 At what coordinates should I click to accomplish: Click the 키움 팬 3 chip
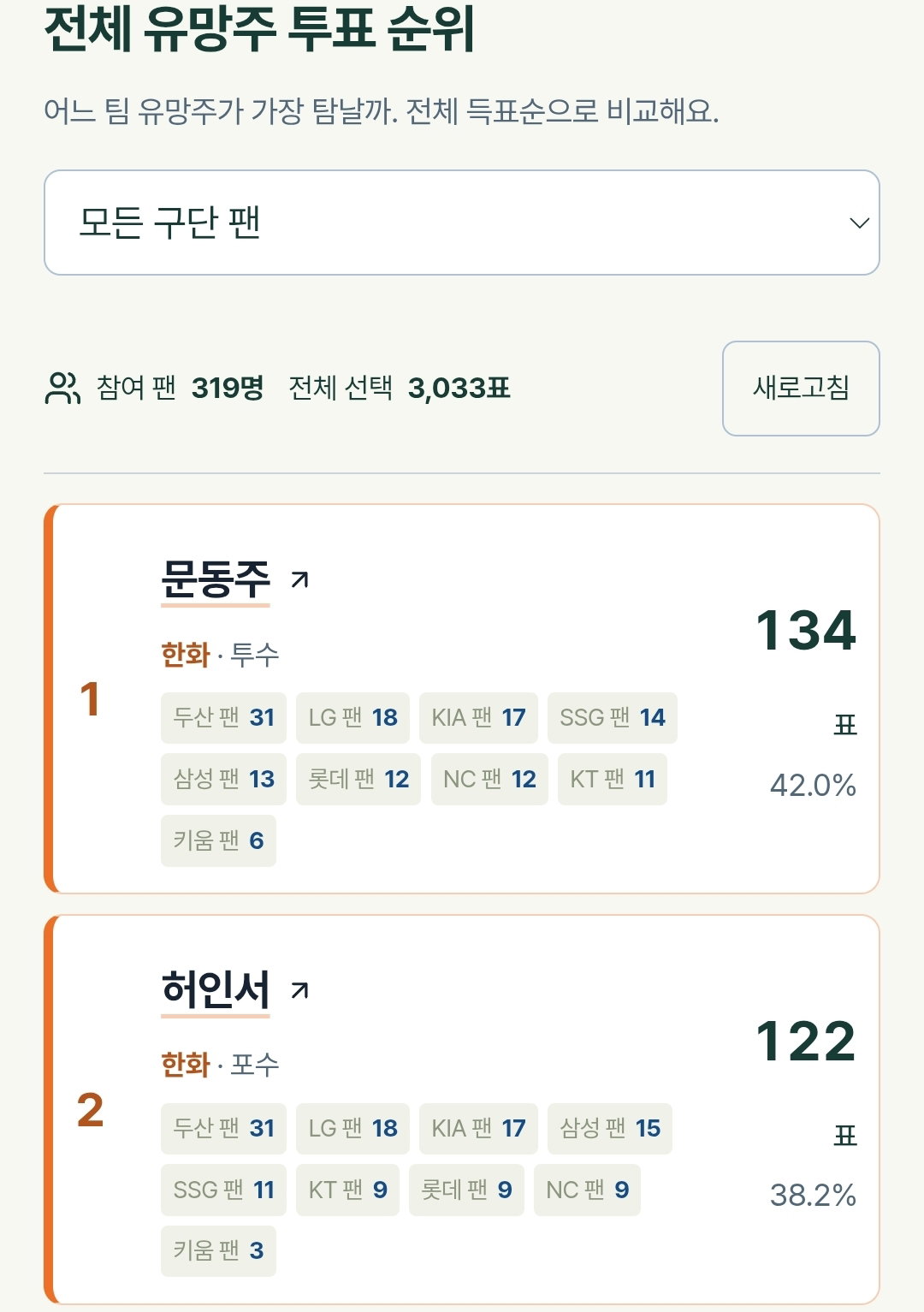(x=218, y=1251)
